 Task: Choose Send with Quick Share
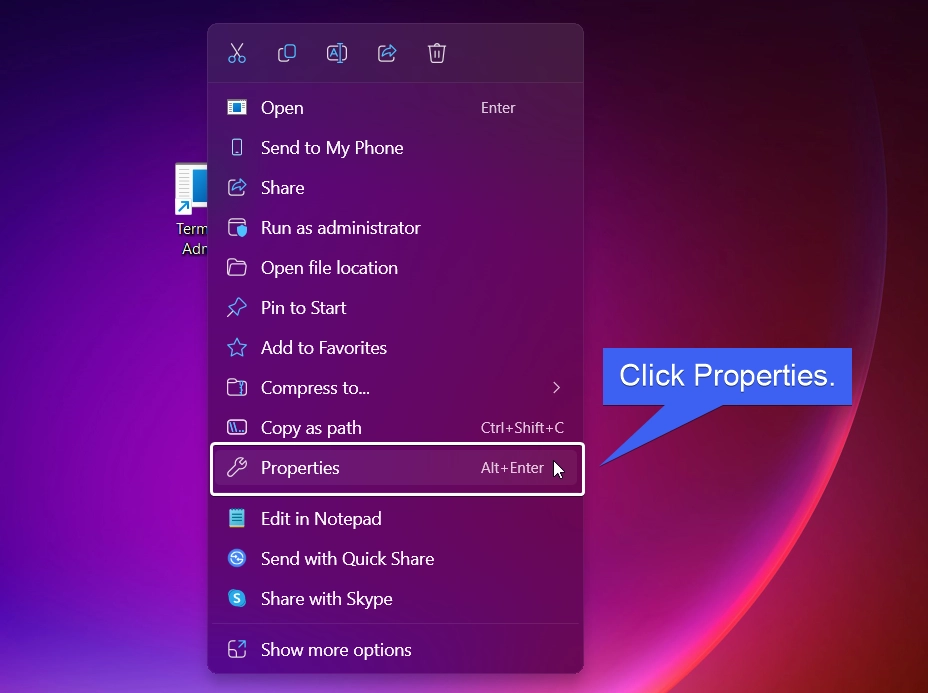point(395,559)
